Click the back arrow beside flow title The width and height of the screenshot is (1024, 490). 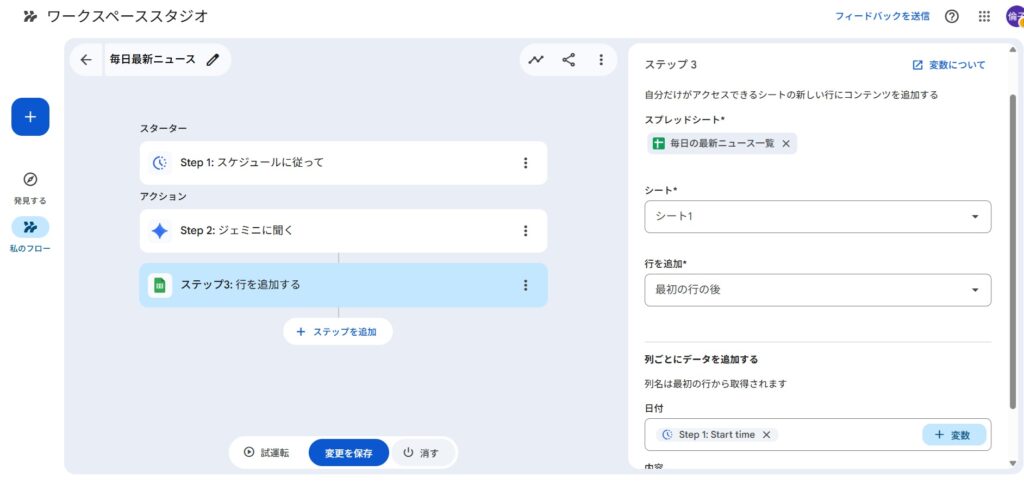(x=86, y=60)
